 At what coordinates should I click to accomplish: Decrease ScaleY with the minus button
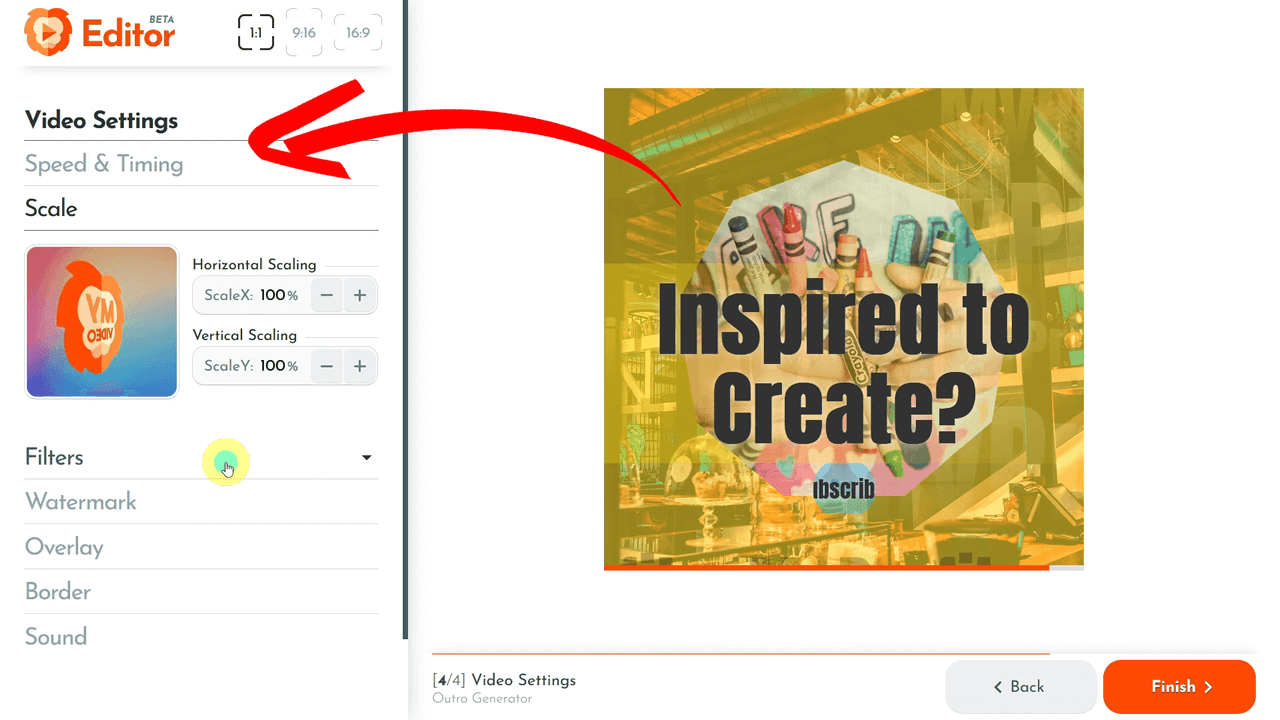coord(327,366)
